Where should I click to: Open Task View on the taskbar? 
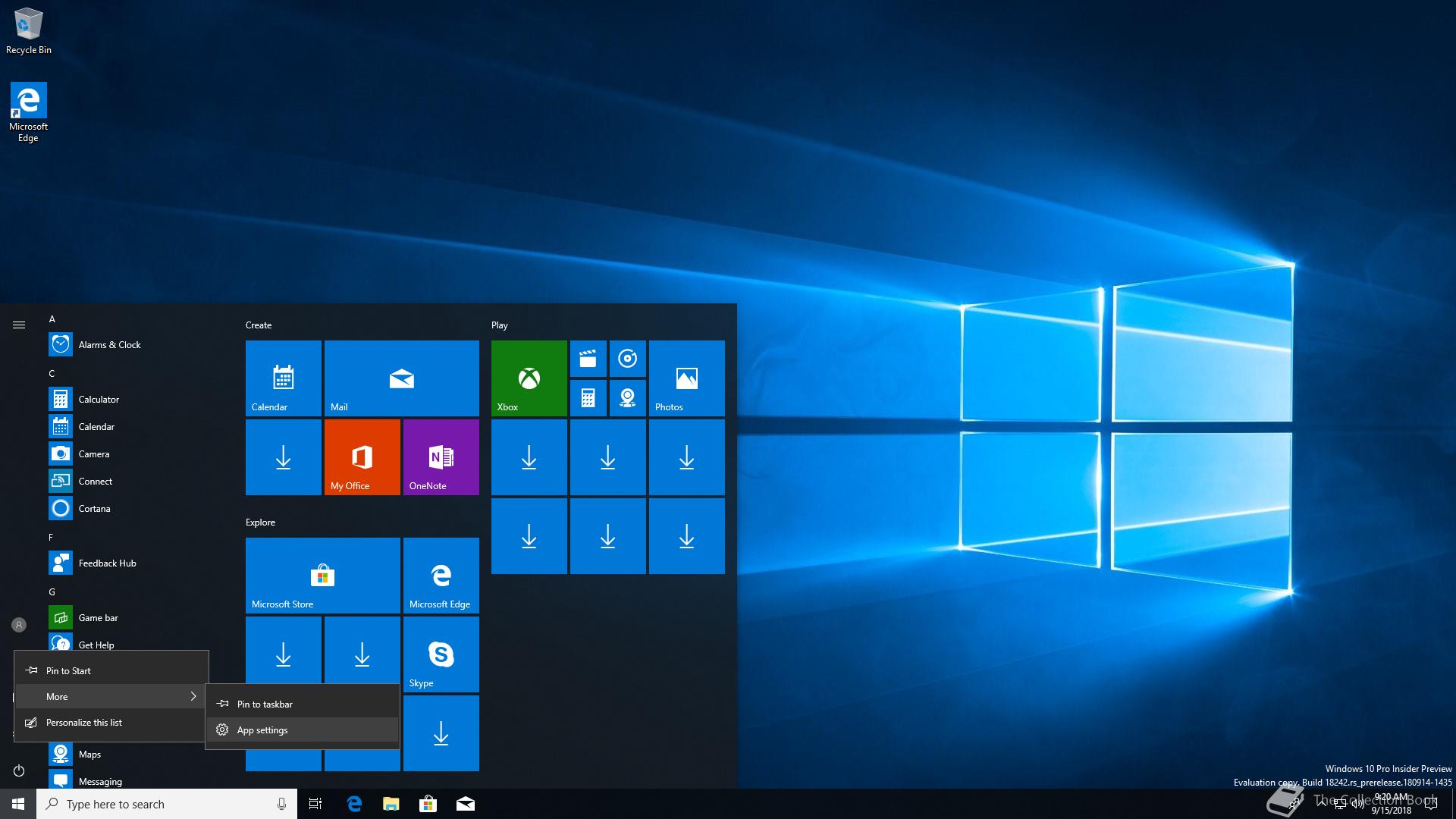pos(315,804)
